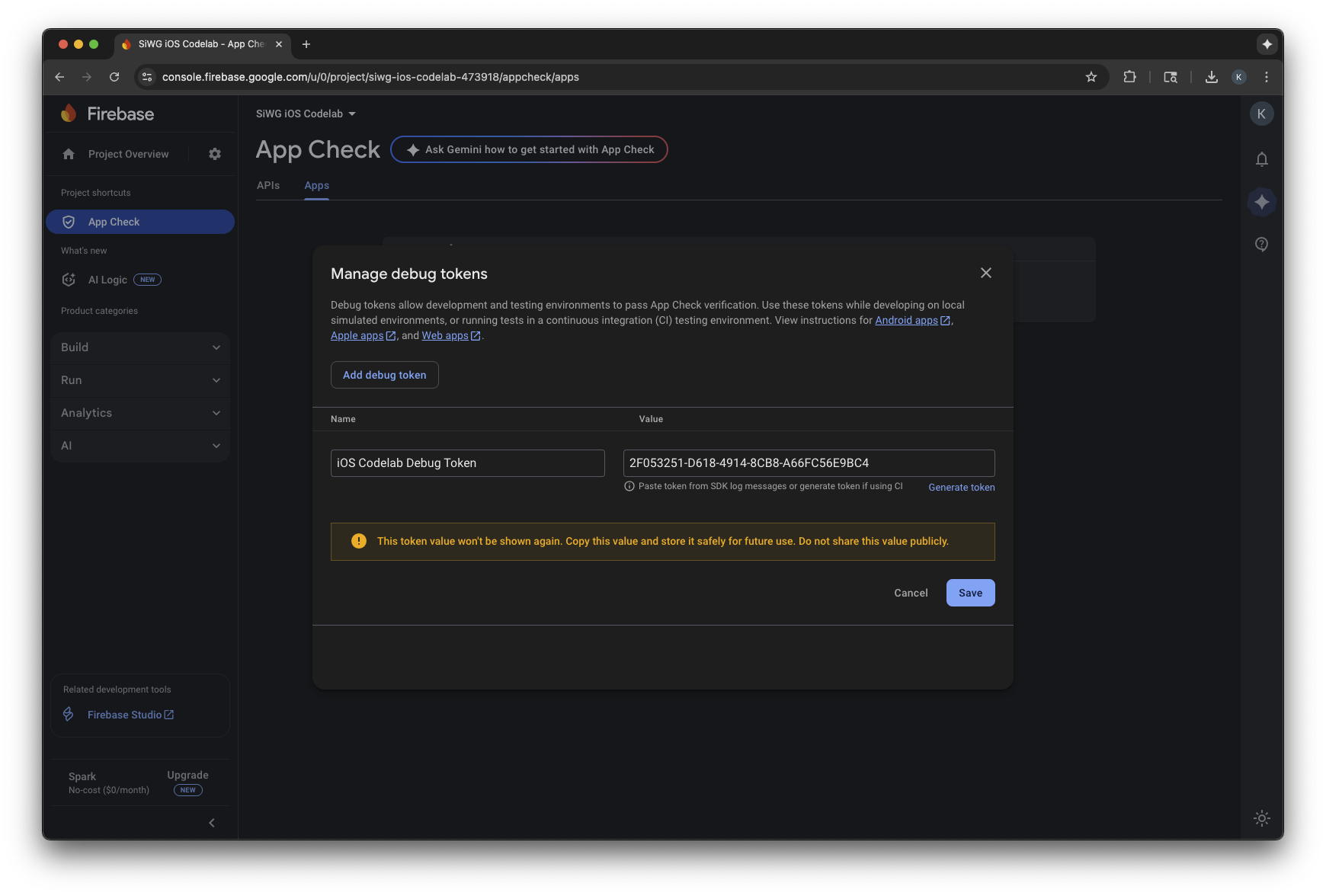Bookmark this page with the star icon
Viewport: 1326px width, 896px height.
[1091, 77]
